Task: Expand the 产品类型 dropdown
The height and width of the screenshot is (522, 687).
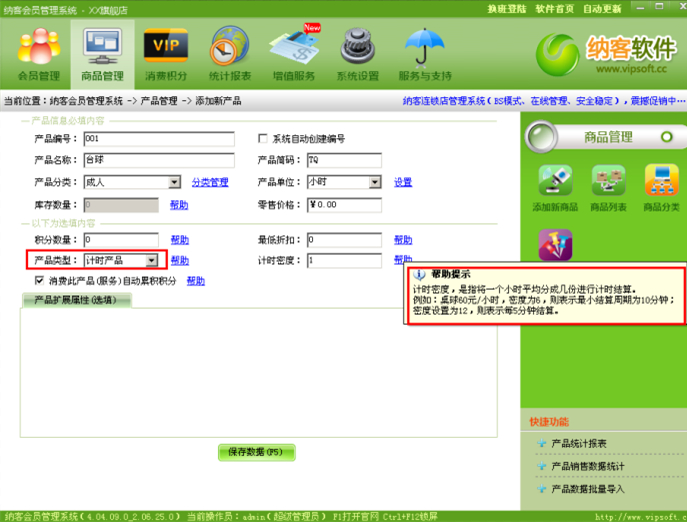Action: tap(151, 261)
